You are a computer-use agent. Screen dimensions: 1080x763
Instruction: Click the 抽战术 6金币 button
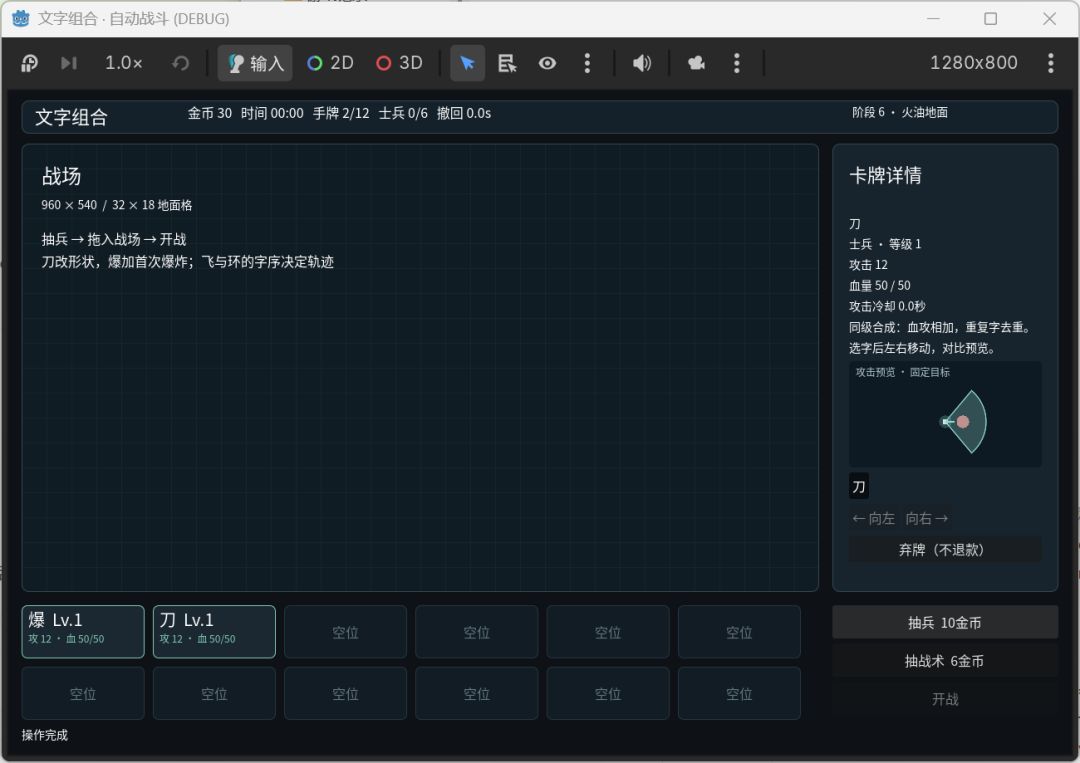945,661
